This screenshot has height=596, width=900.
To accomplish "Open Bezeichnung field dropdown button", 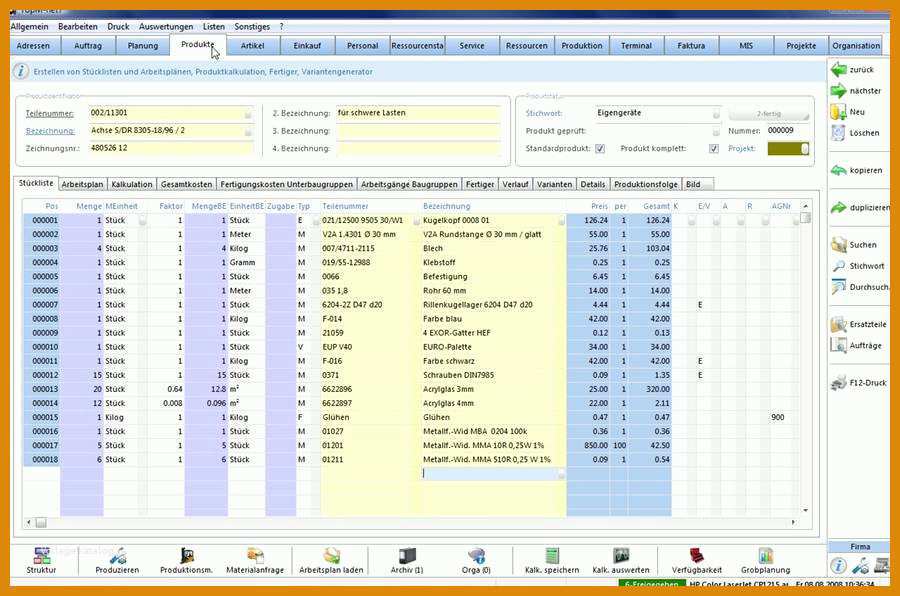I will click(248, 131).
